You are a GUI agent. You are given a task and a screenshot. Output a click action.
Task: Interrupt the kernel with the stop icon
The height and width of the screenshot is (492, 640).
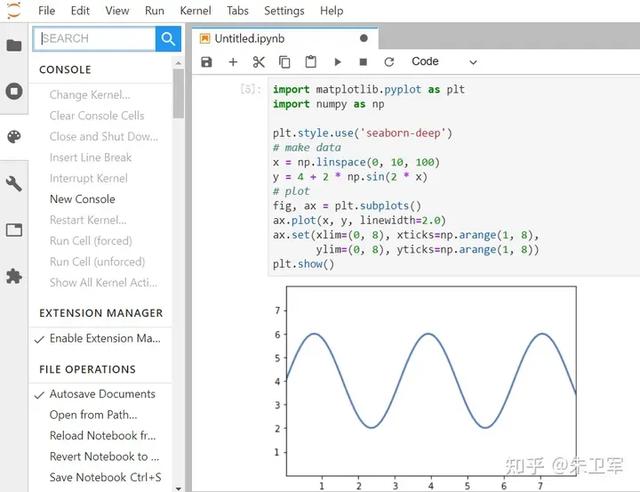[x=363, y=62]
